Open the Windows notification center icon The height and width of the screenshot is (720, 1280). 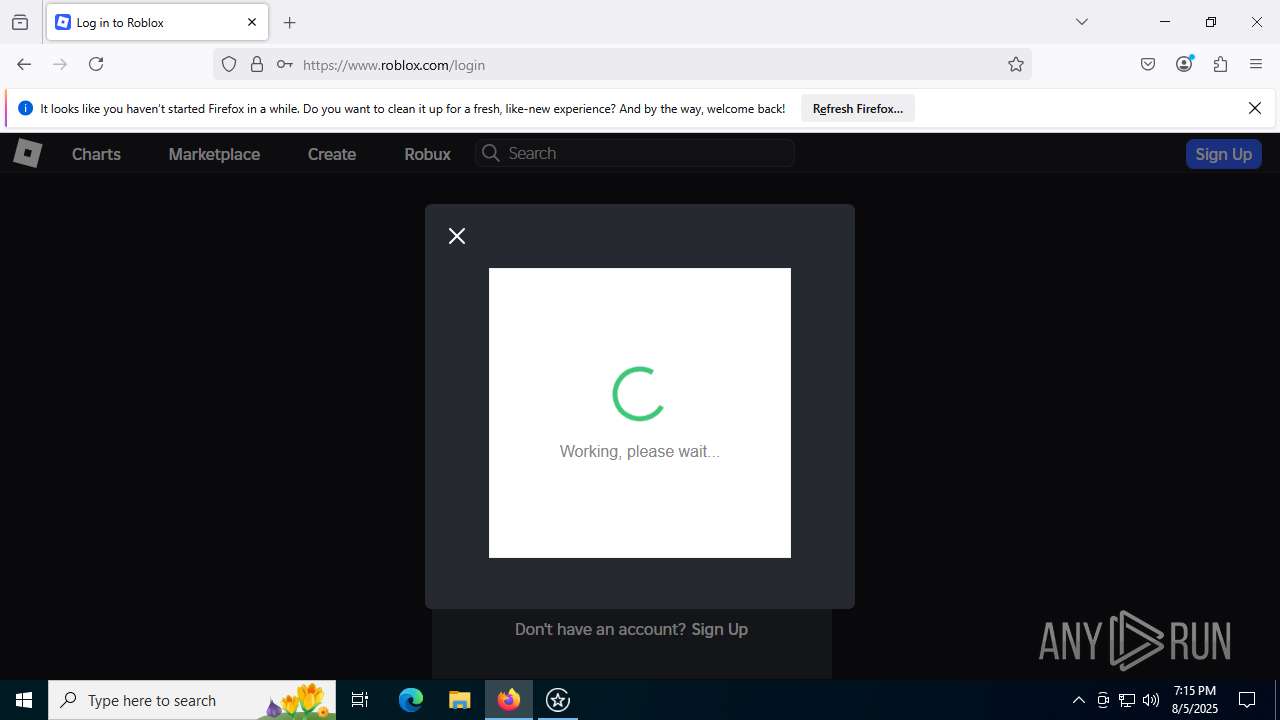pos(1247,700)
